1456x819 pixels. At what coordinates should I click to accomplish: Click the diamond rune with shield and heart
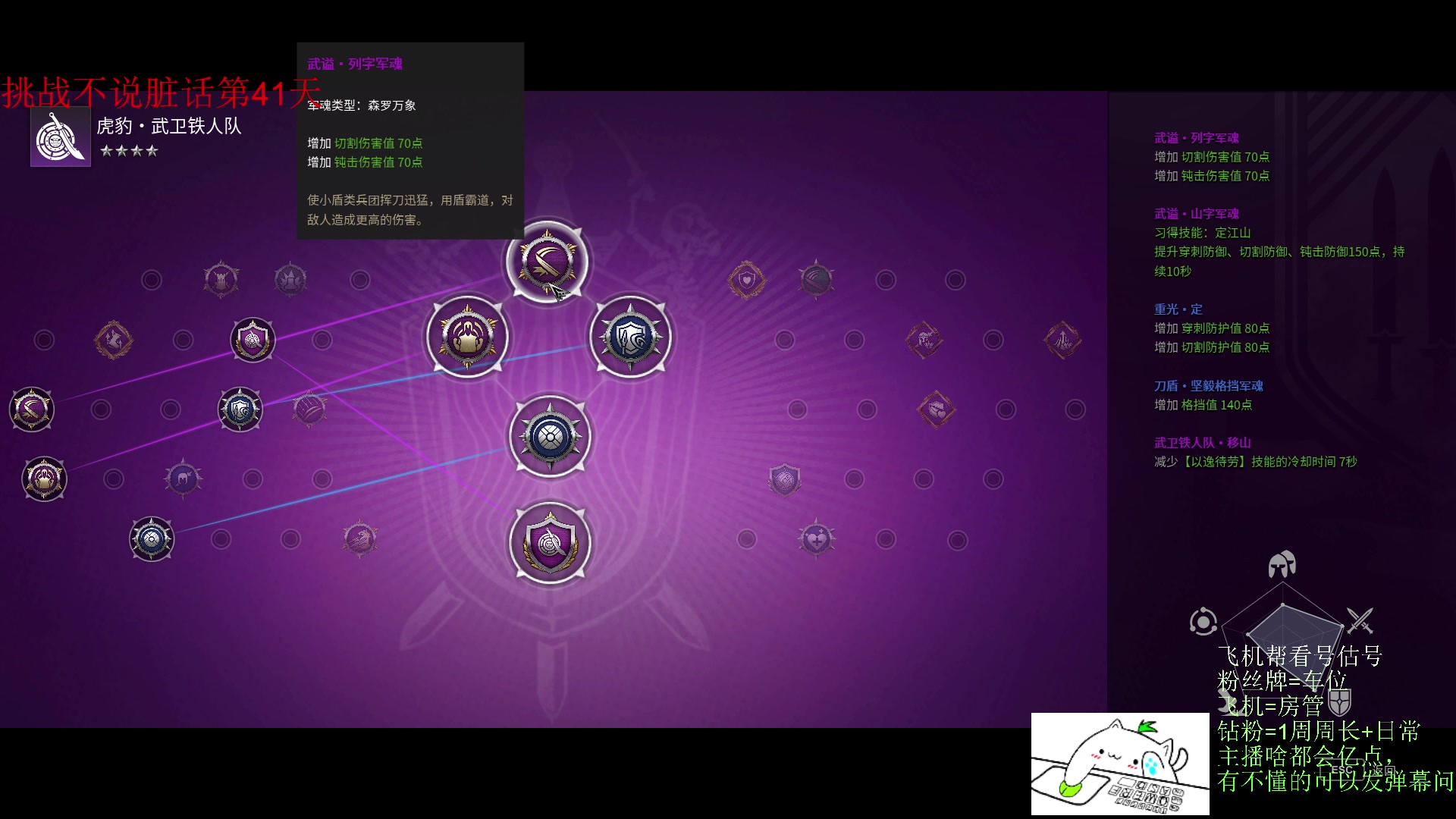(x=937, y=409)
